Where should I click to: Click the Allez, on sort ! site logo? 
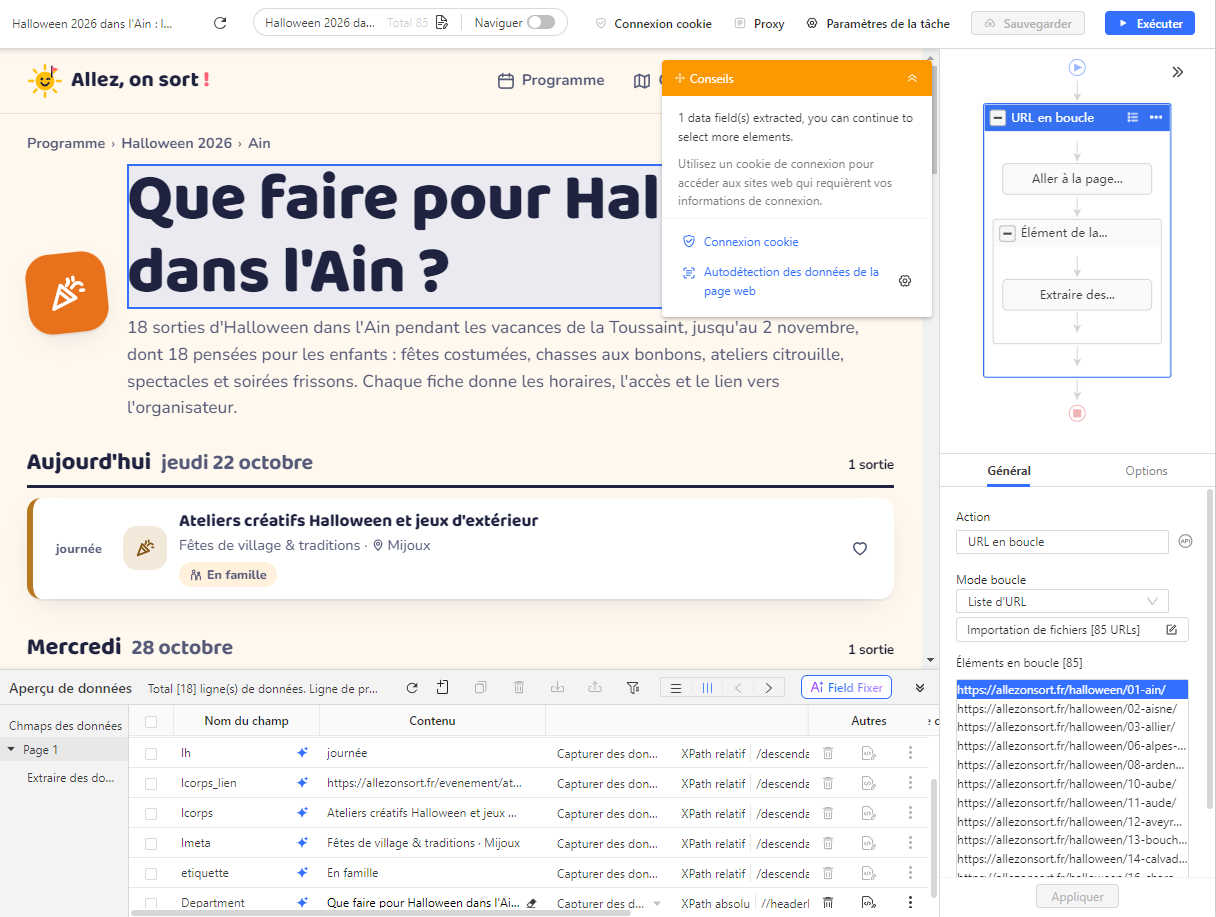119,80
